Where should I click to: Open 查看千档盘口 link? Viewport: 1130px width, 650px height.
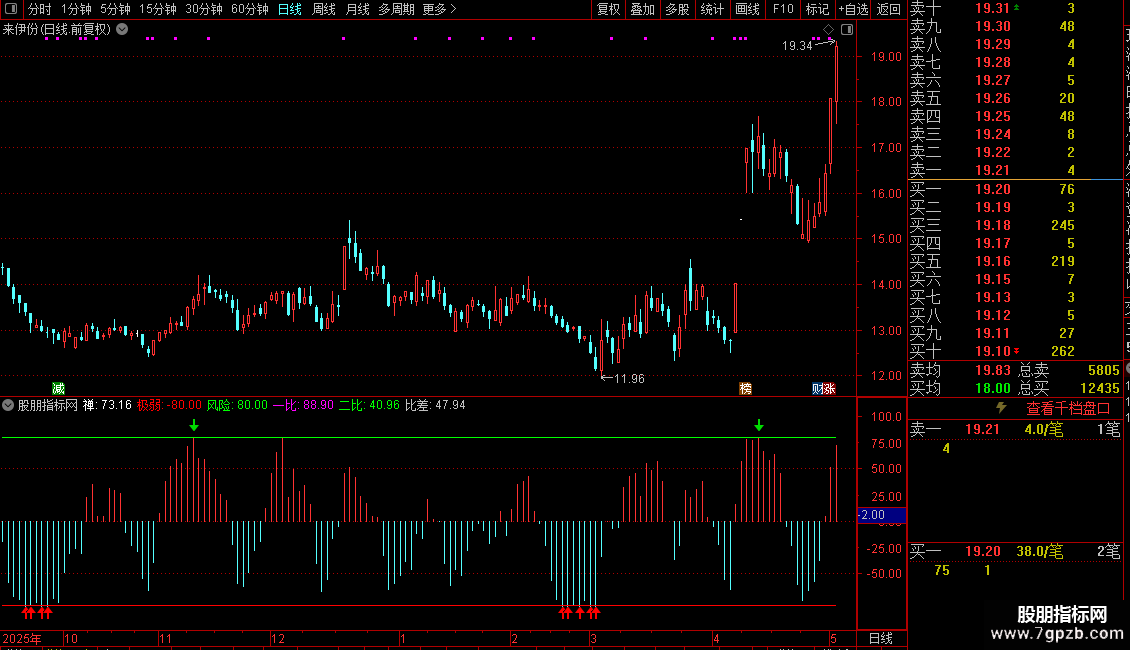1068,409
